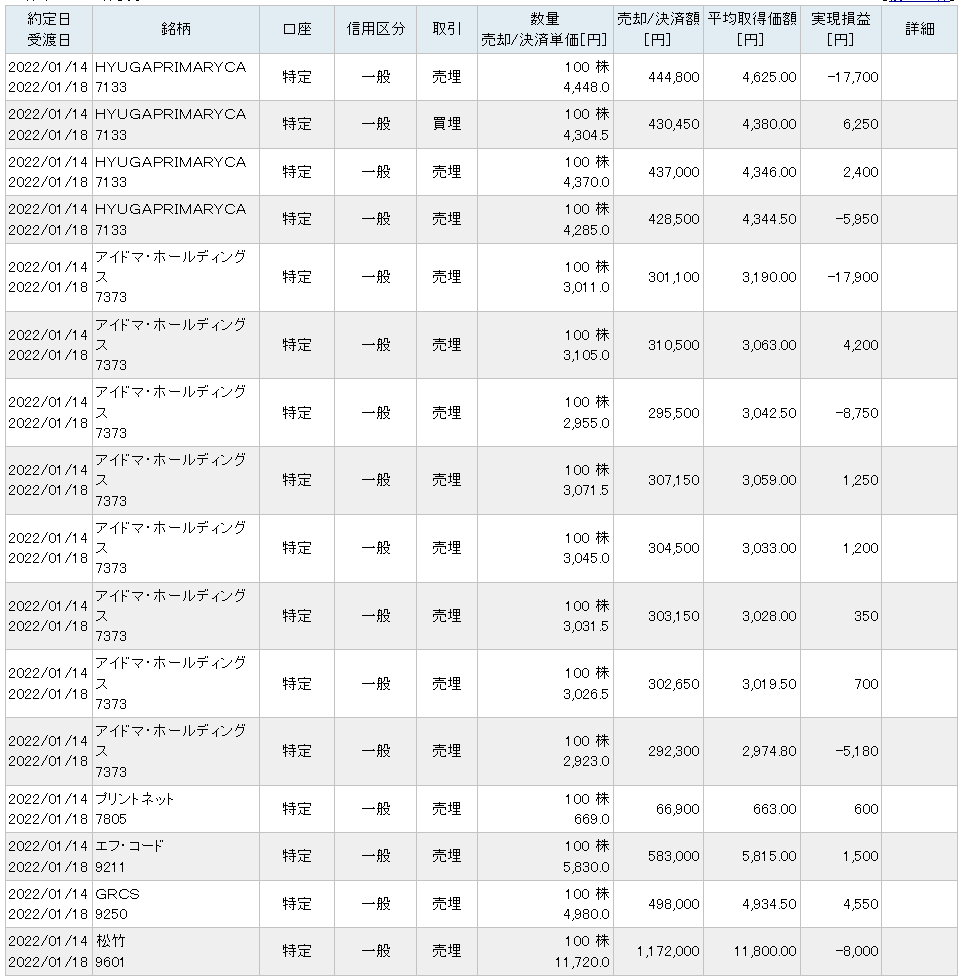The image size is (960, 979).
Task: Click the 買埋 trade type cell
Action: tap(447, 124)
